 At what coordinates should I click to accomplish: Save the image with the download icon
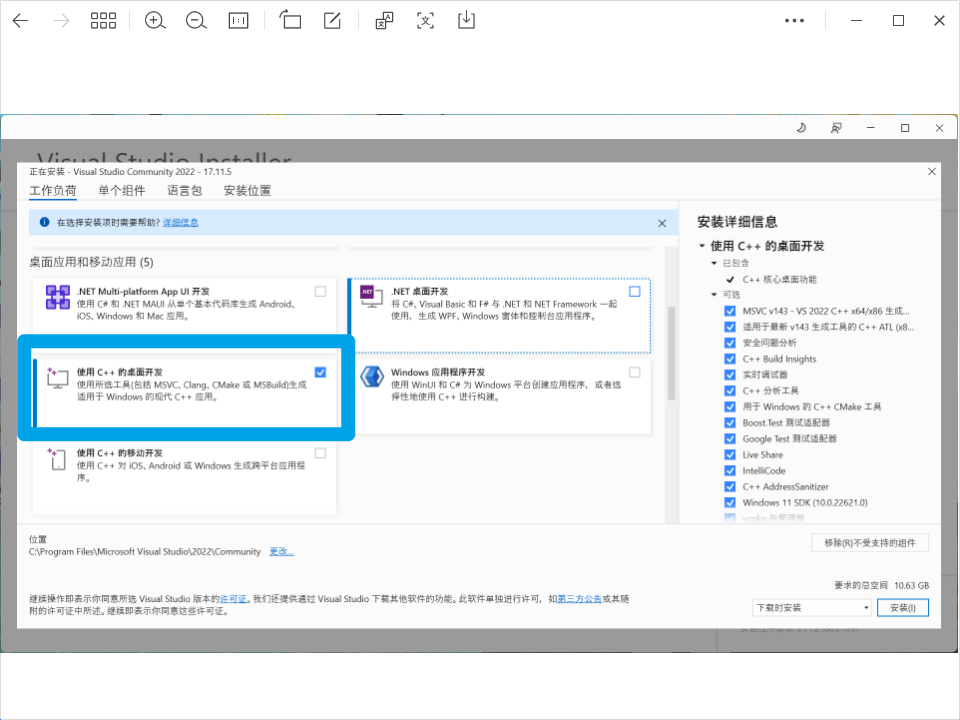tap(466, 20)
